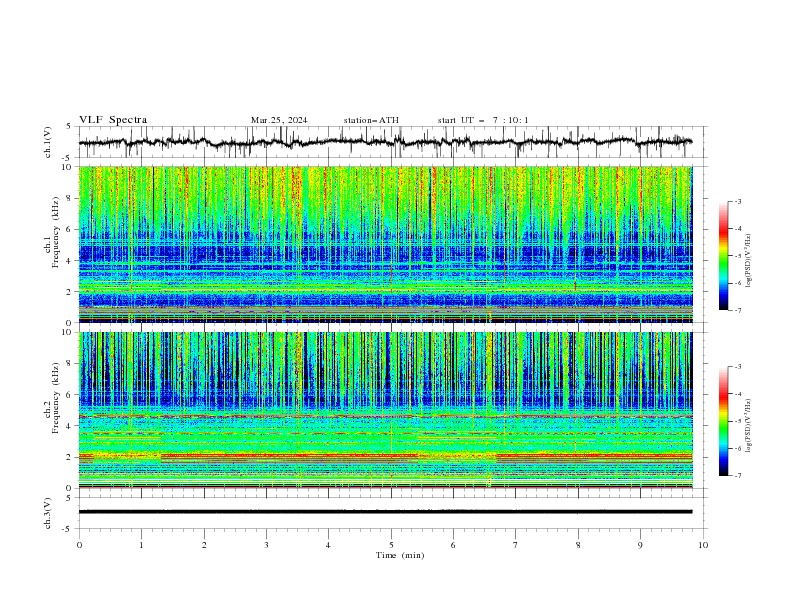Click the "6" frequency tick of ch.1 spectrogram
Image resolution: width=792 pixels, height=612 pixels.
(x=71, y=229)
